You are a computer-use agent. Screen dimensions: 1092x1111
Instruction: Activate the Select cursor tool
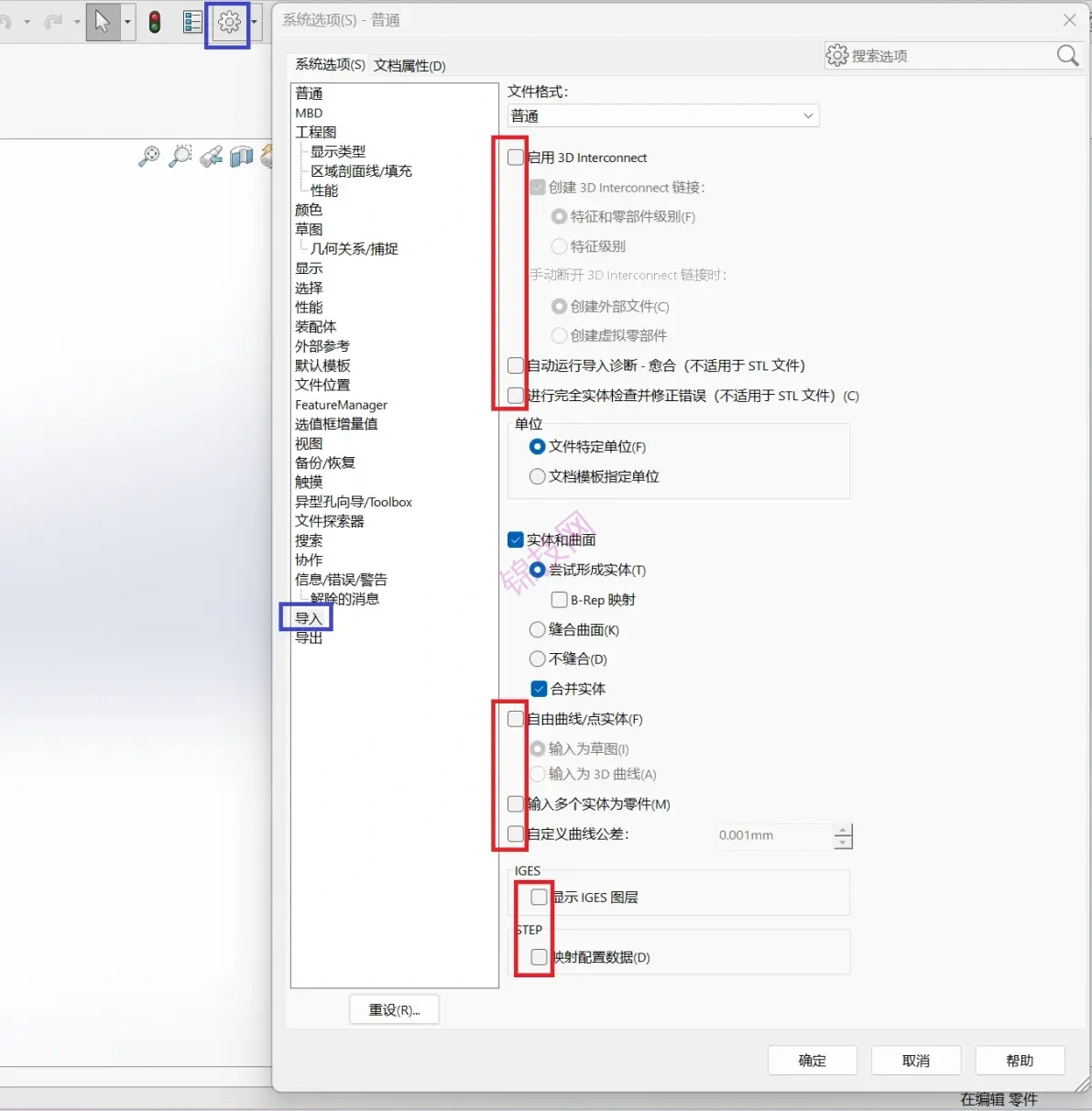103,21
